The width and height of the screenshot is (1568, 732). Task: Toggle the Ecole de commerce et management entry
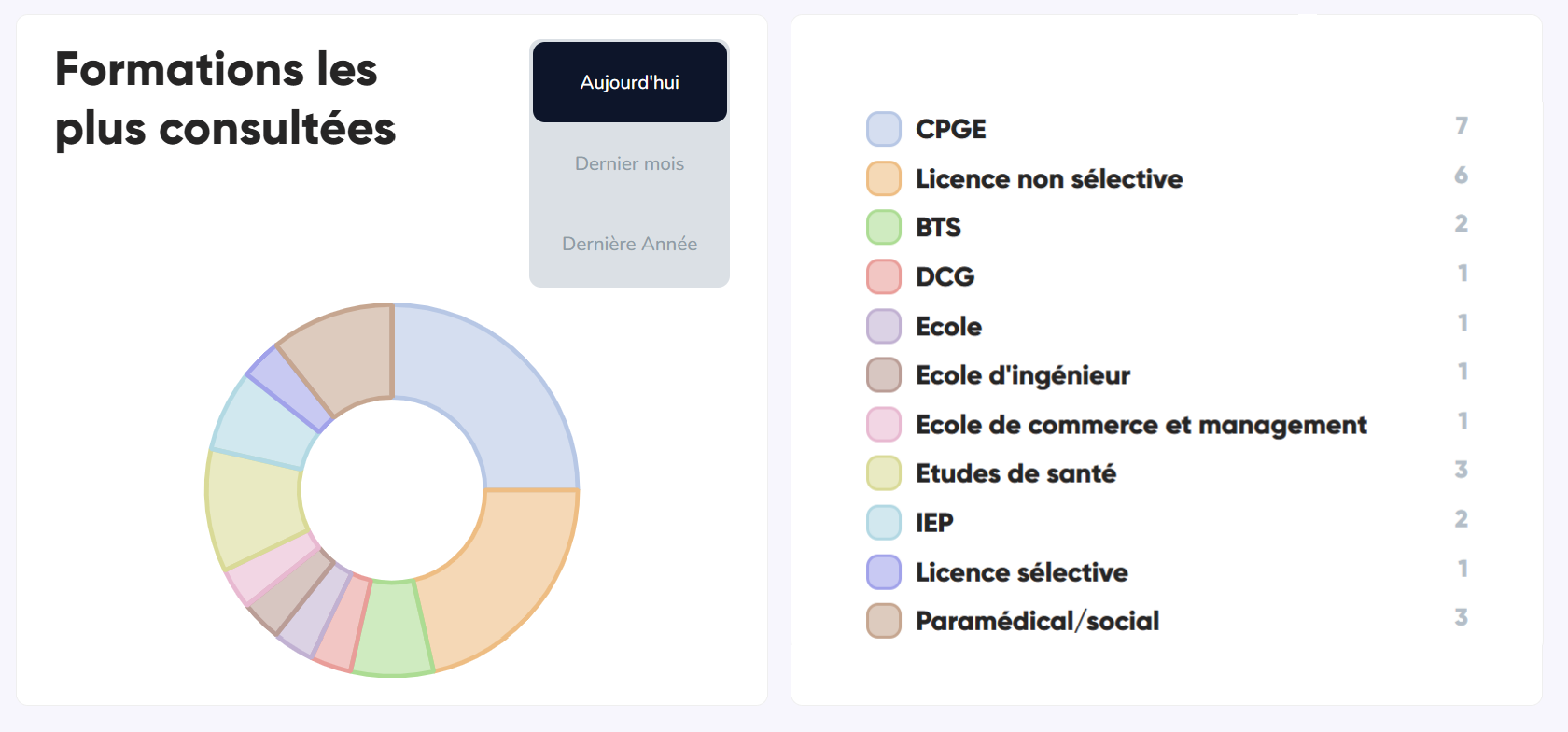(x=1141, y=424)
